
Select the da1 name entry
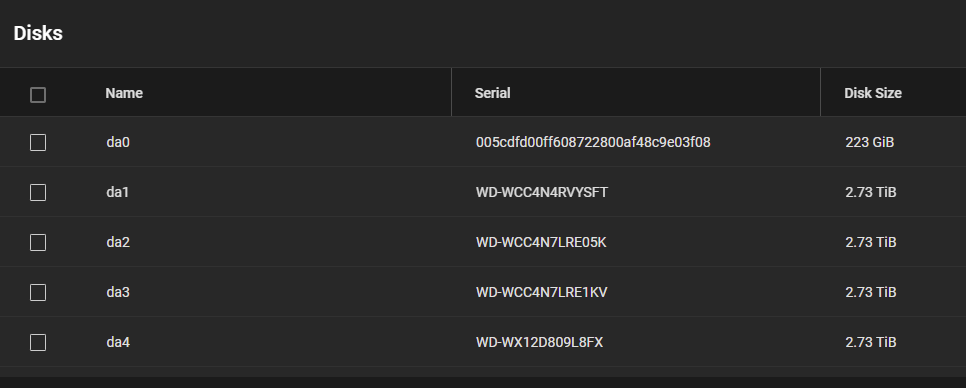tap(118, 192)
